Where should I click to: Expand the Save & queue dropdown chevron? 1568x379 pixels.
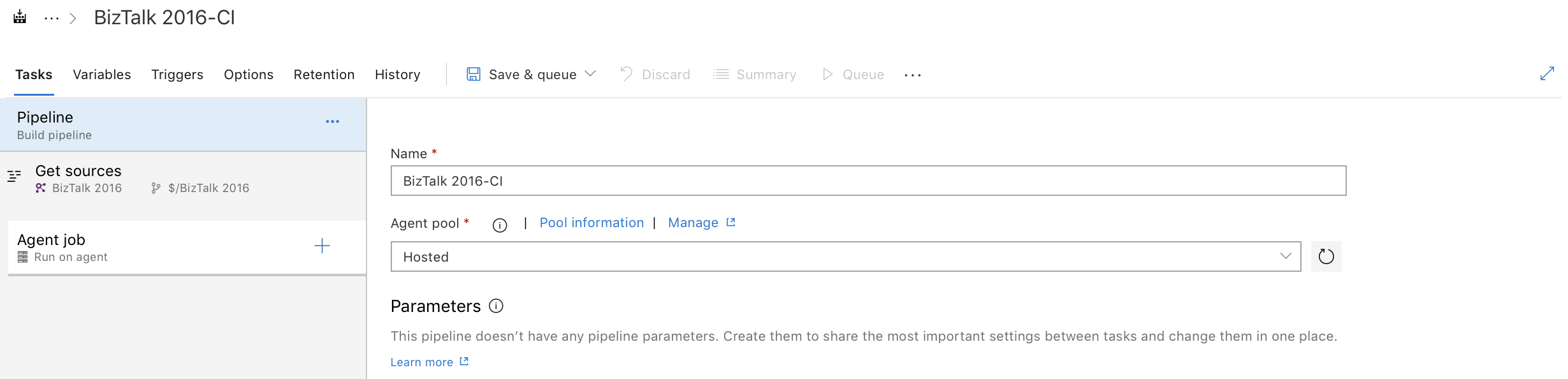click(590, 74)
